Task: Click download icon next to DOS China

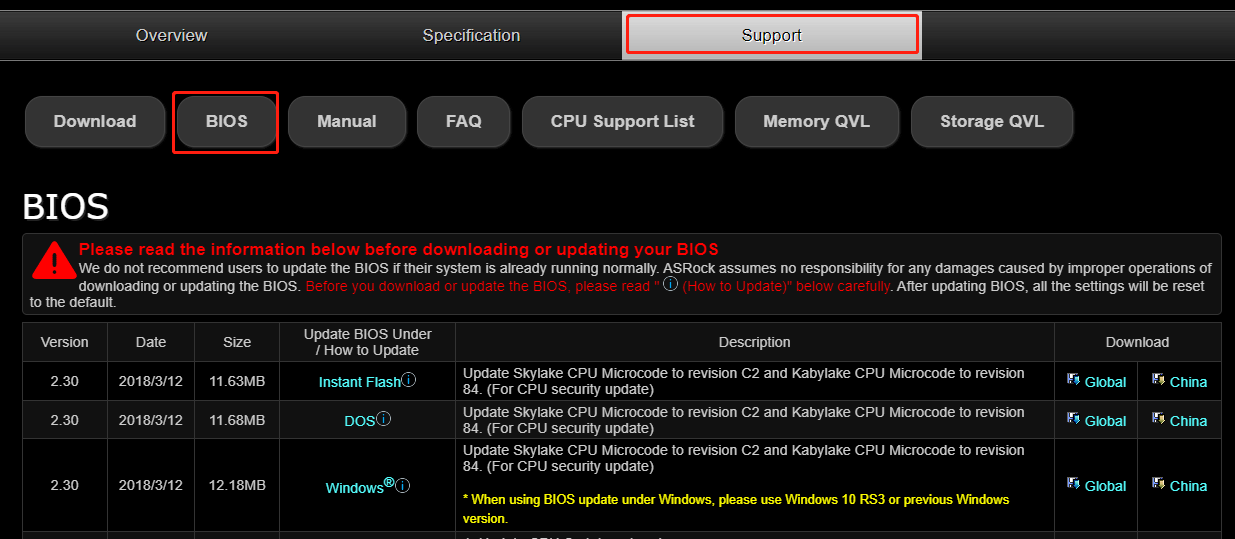Action: [1159, 419]
